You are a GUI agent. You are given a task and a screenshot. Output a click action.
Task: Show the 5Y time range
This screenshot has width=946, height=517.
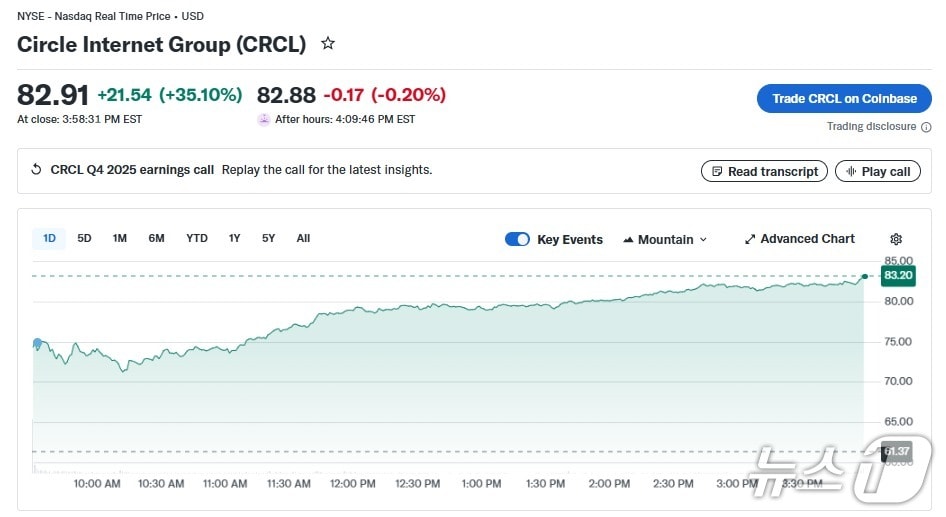268,238
